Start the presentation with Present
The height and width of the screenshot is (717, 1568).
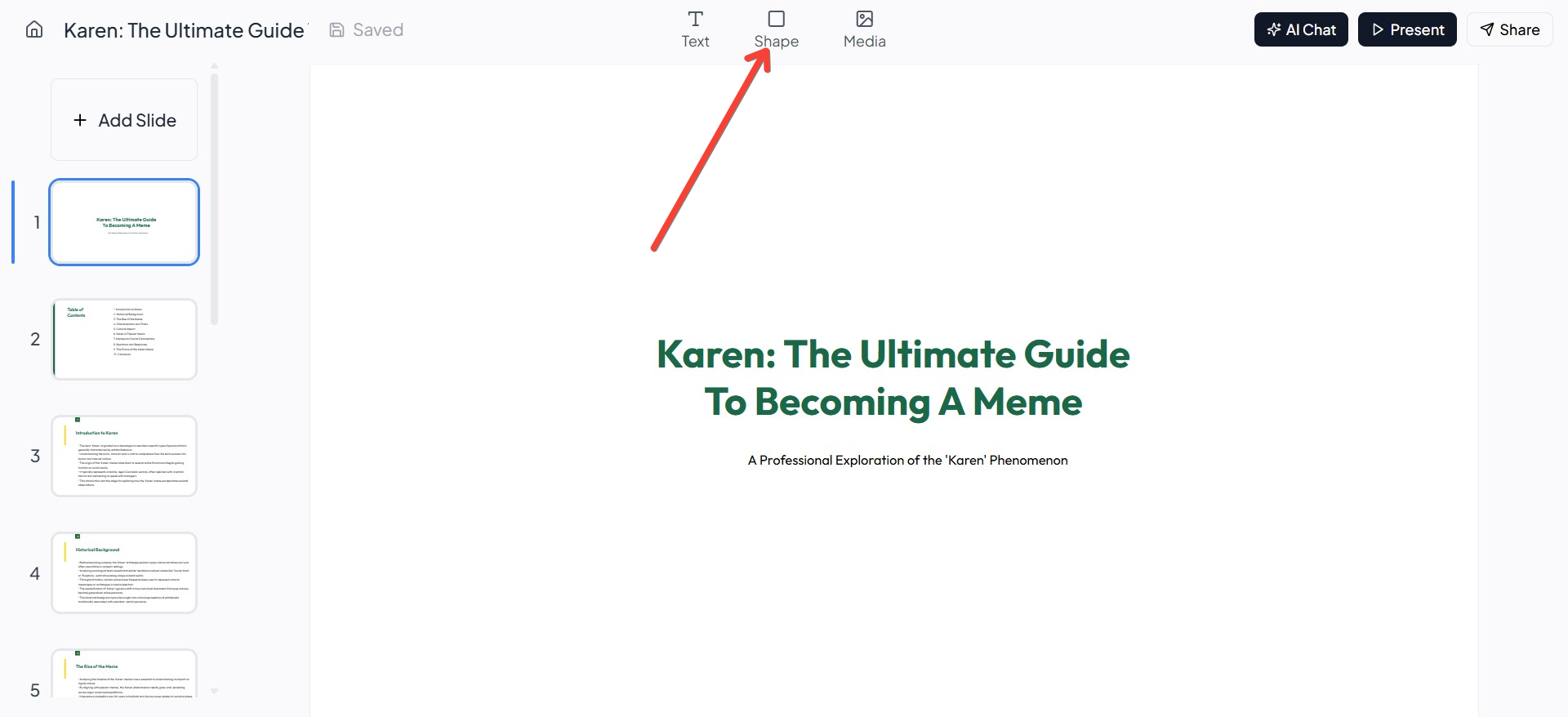tap(1407, 29)
